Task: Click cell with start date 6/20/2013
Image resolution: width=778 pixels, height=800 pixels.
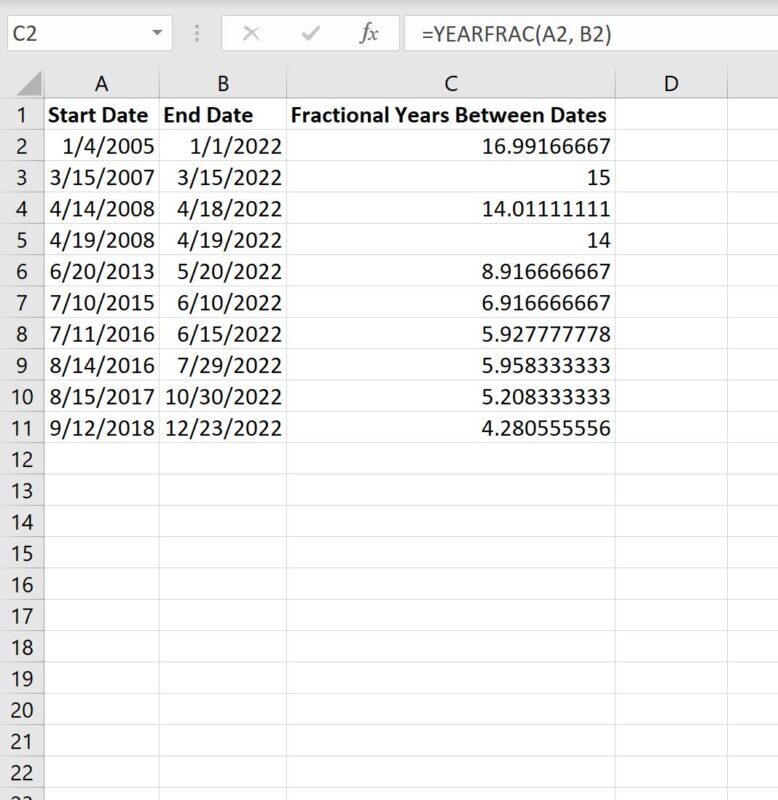Action: (101, 272)
